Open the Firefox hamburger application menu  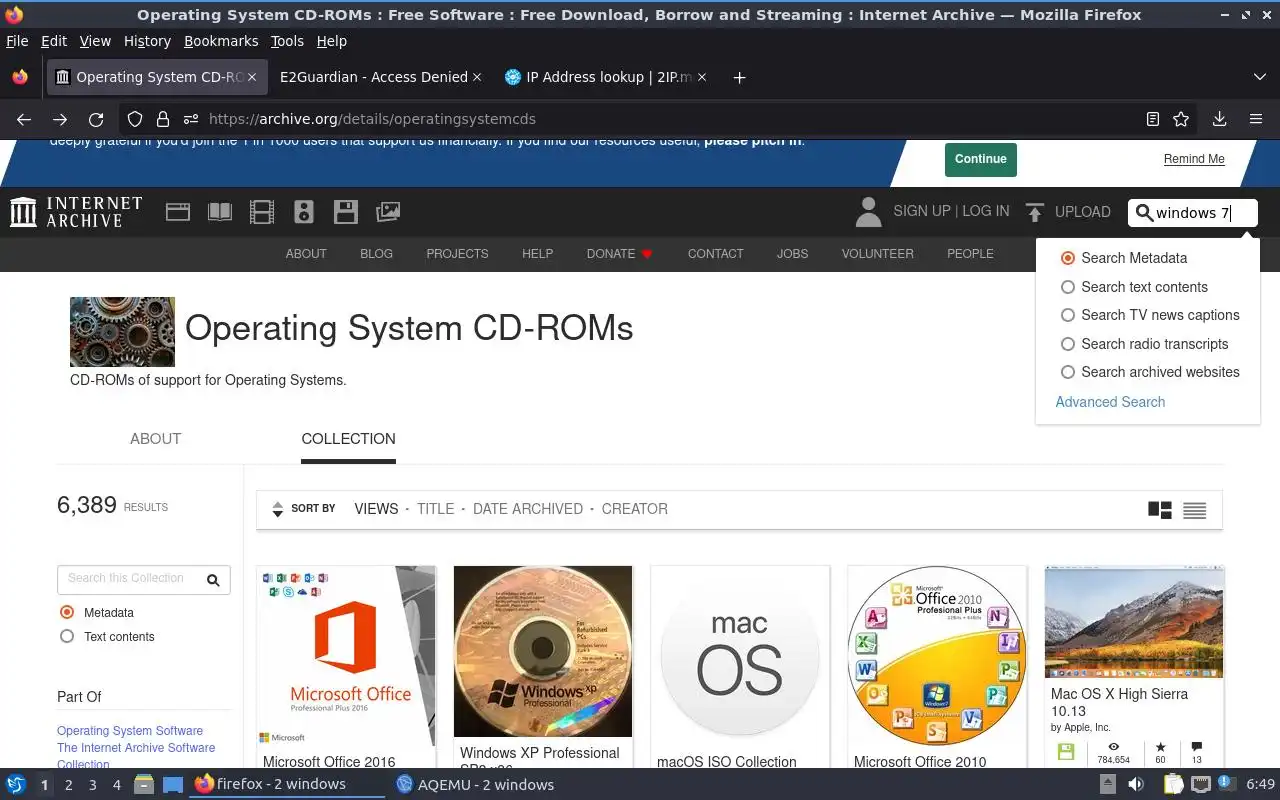(x=1256, y=119)
